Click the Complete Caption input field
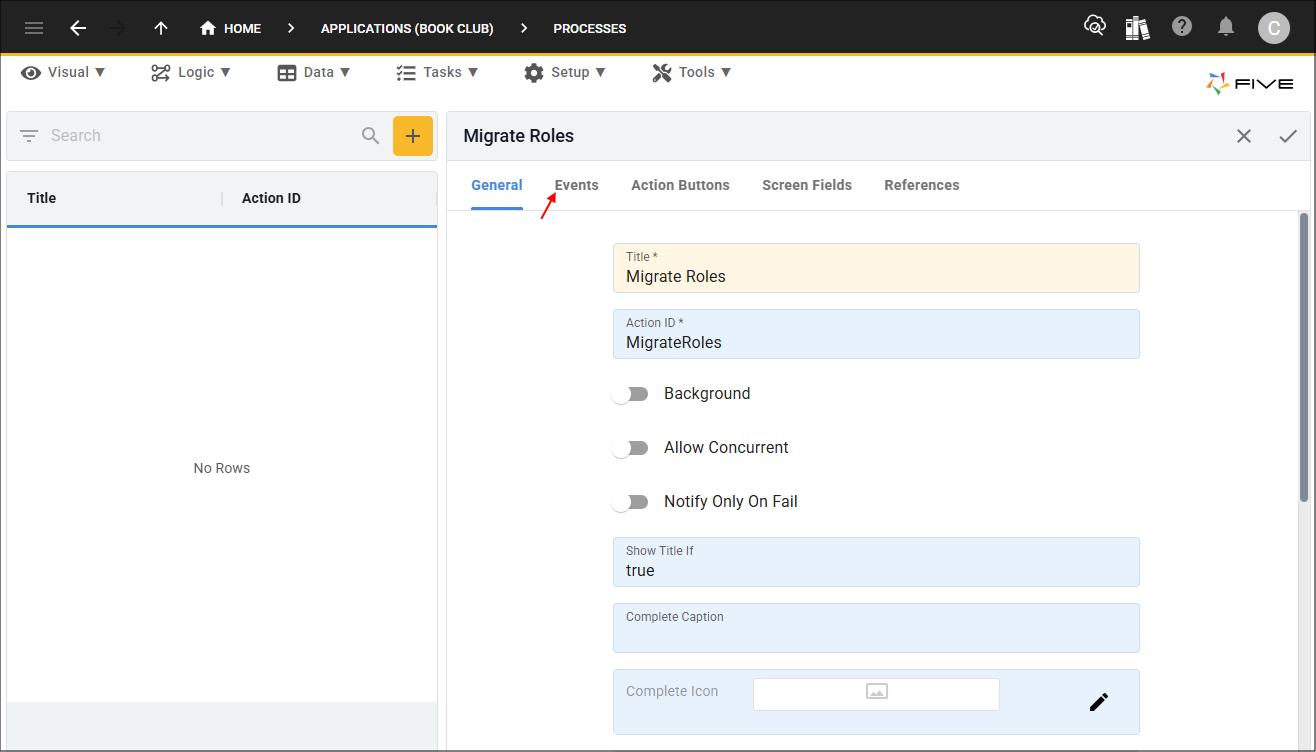This screenshot has height=752, width=1316. [x=876, y=628]
